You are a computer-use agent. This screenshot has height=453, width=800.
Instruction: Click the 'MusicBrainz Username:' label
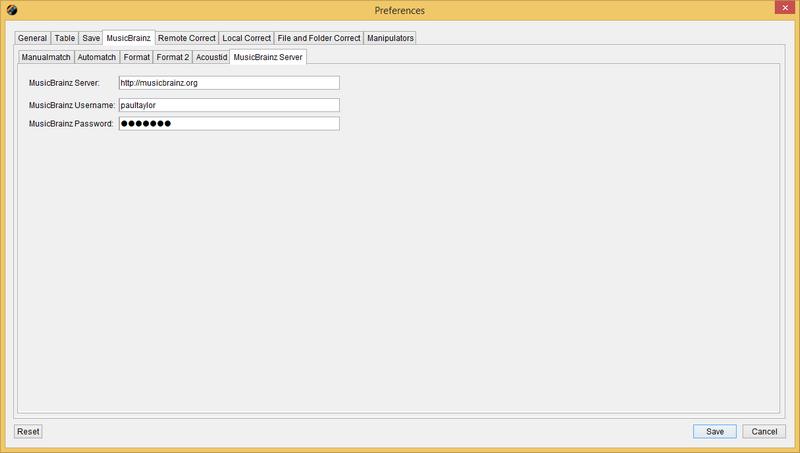pyautogui.click(x=72, y=105)
